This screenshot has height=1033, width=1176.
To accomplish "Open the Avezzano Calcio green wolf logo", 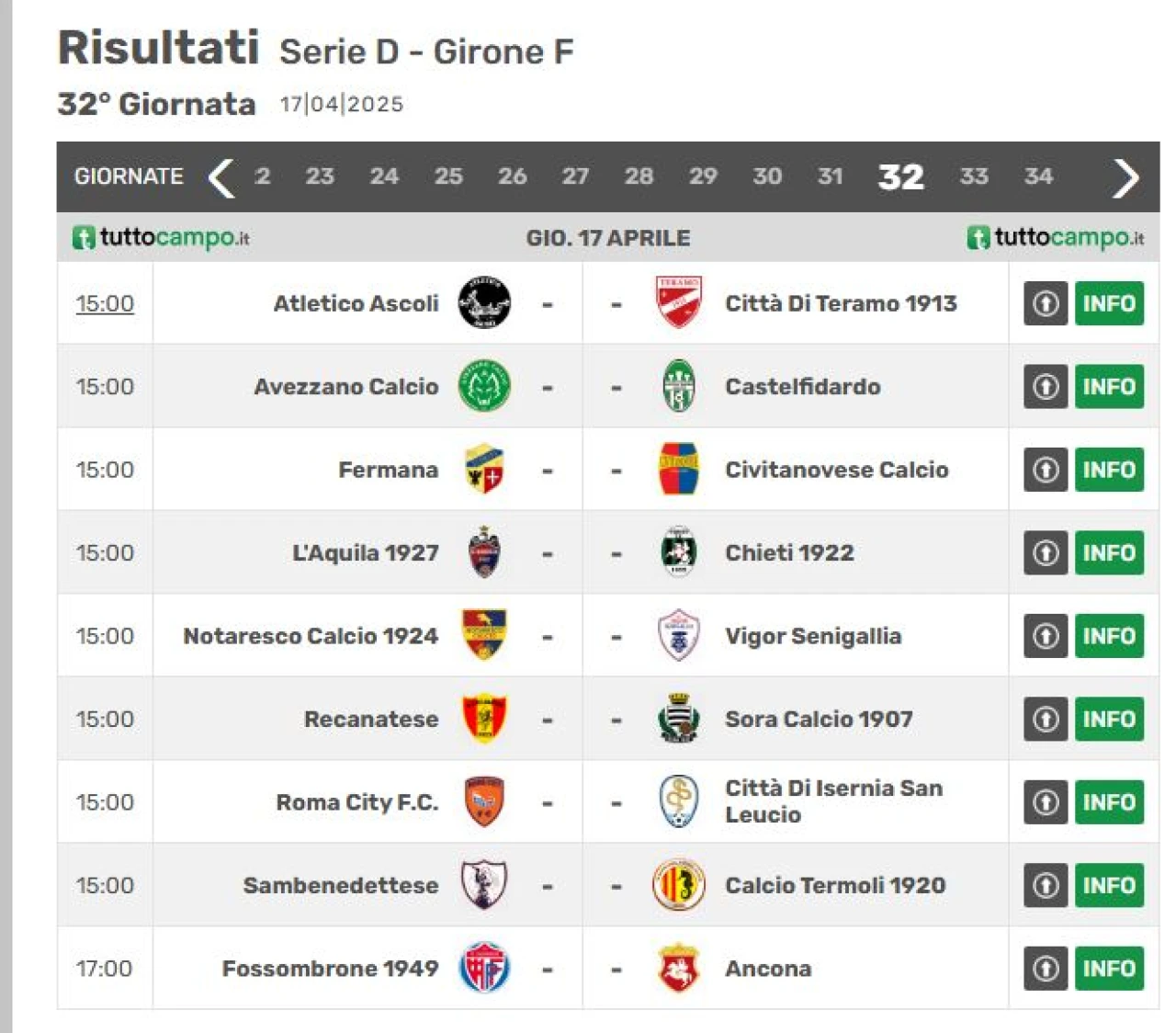I will [484, 386].
